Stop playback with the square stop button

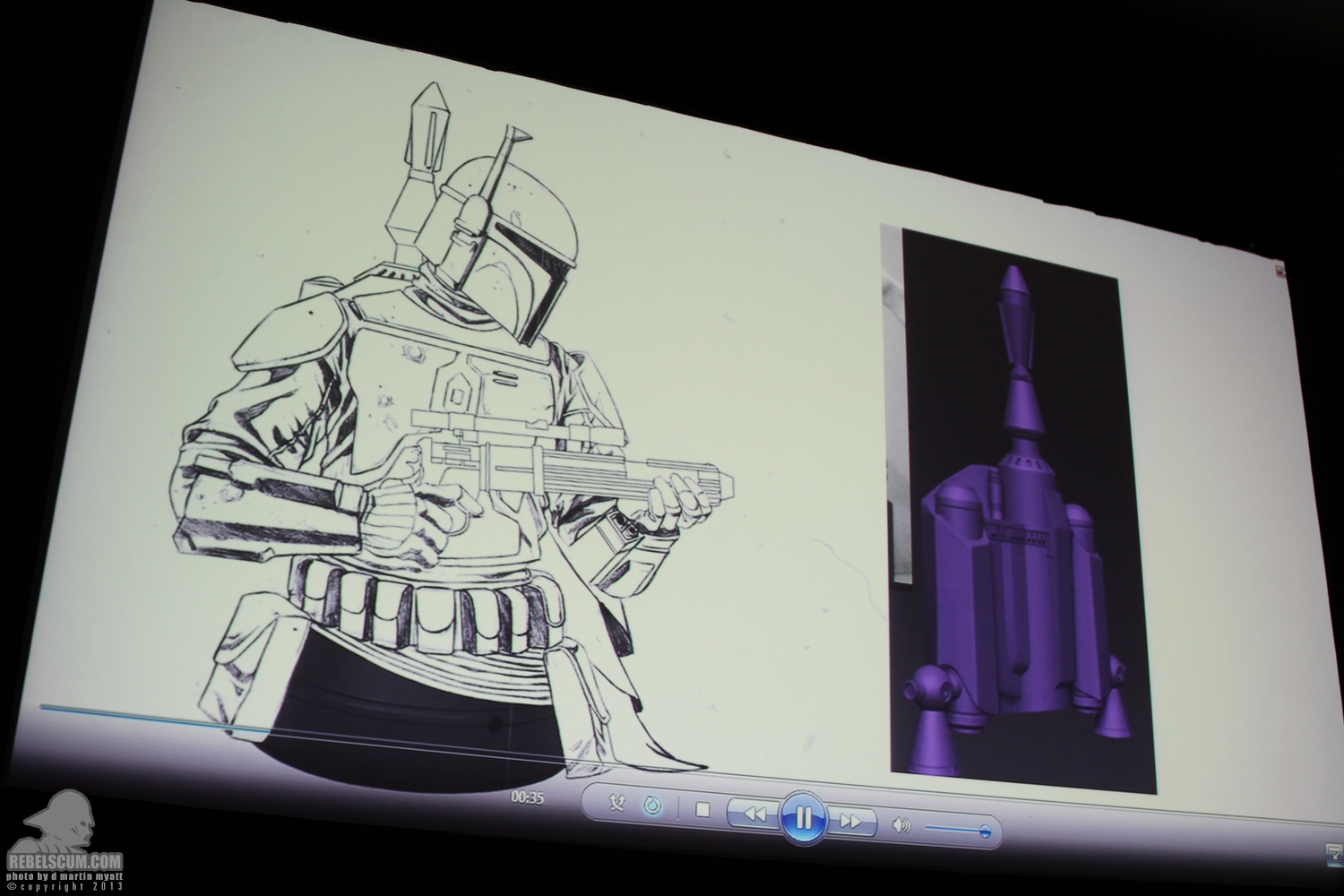702,811
